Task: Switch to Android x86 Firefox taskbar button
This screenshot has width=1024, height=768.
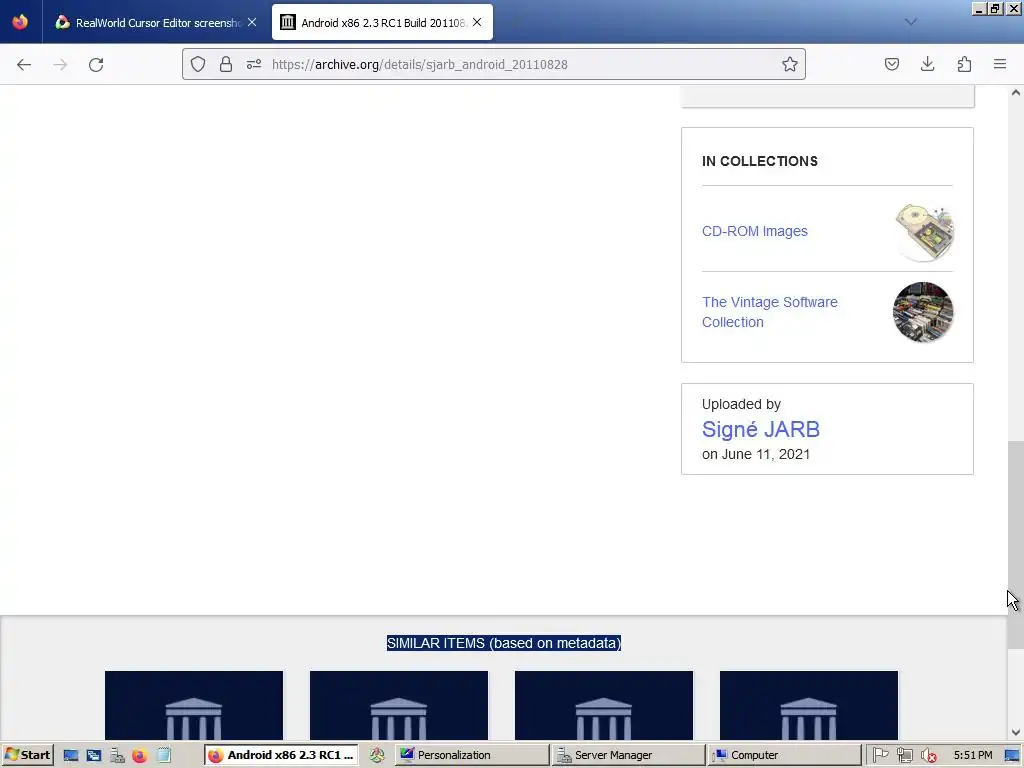Action: click(x=281, y=755)
